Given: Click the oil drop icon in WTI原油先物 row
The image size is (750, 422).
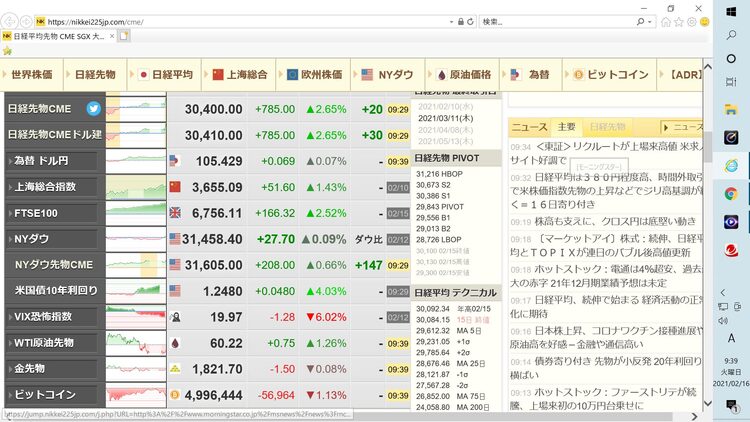Looking at the screenshot, I should pos(175,343).
